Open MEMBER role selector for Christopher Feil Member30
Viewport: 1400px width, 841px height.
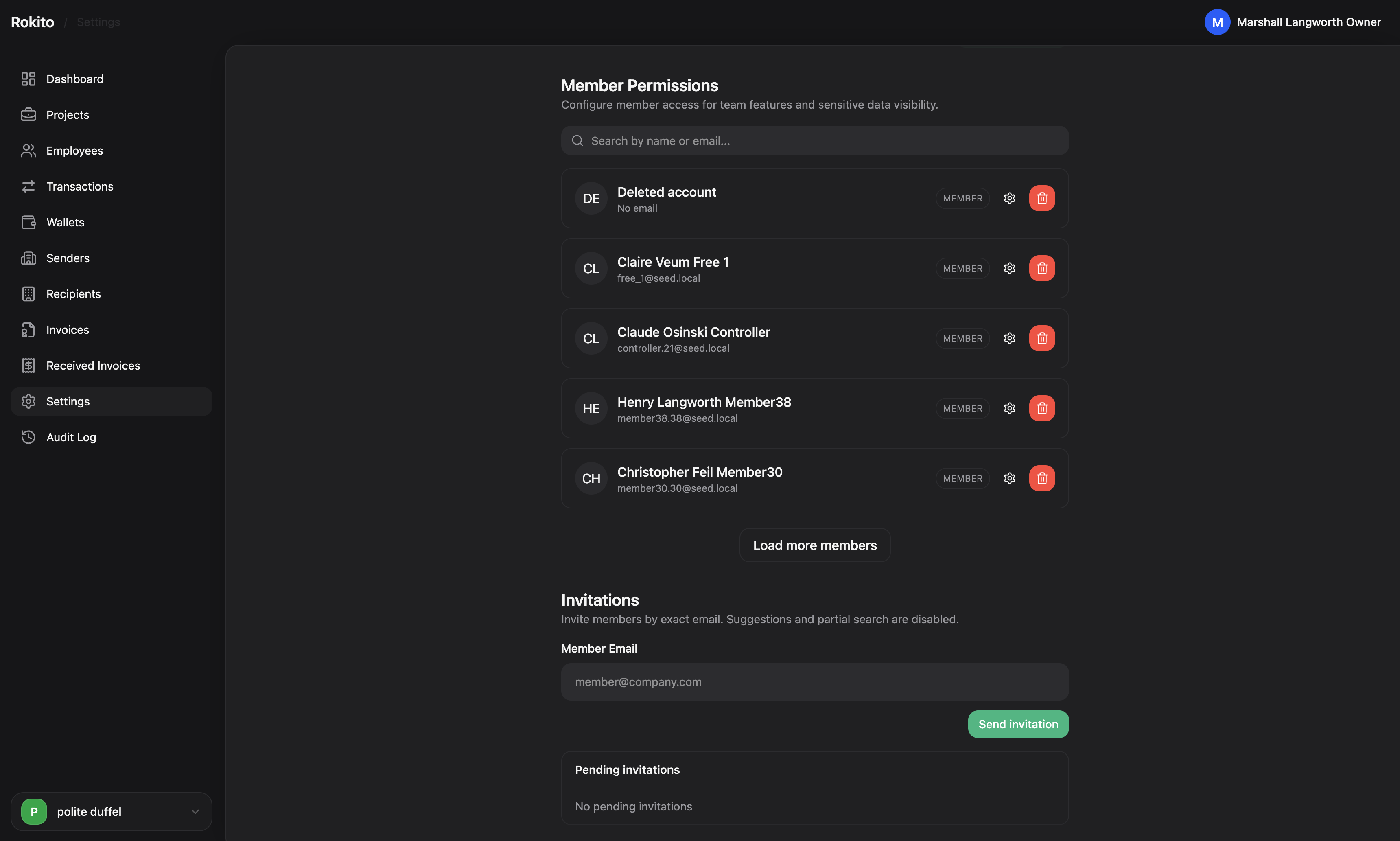[962, 478]
